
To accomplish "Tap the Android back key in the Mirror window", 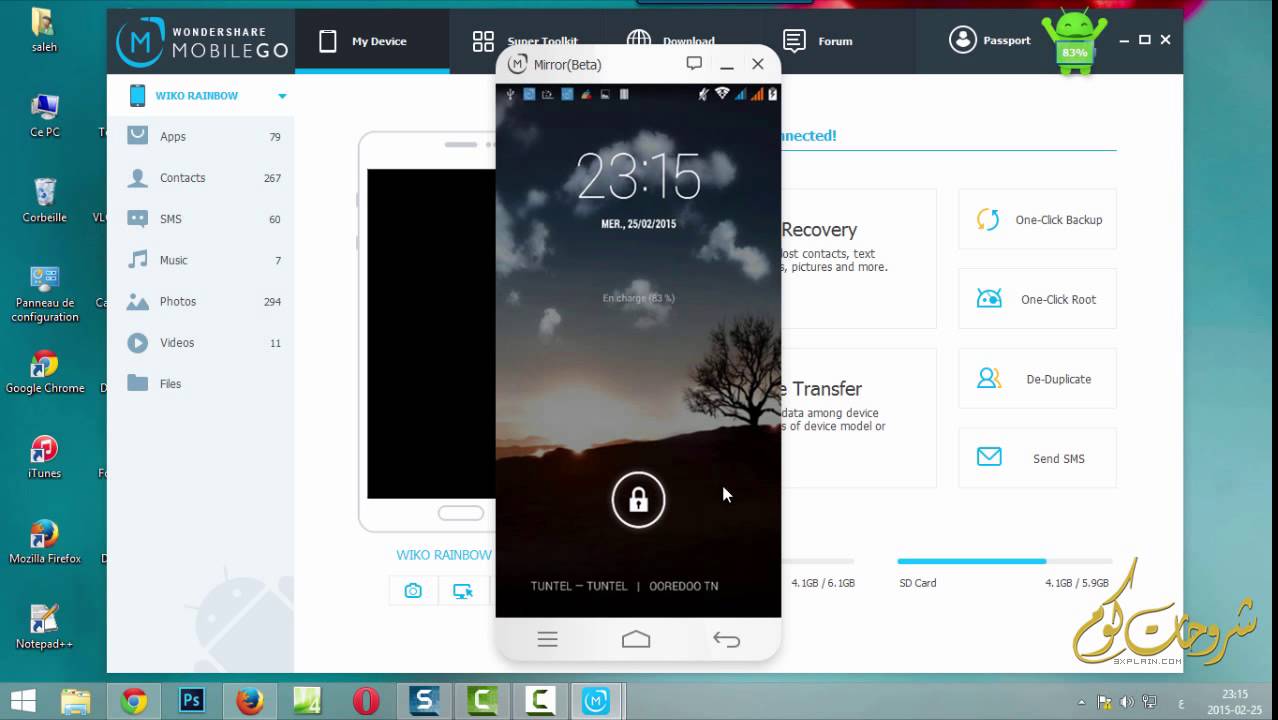I will pyautogui.click(x=726, y=640).
